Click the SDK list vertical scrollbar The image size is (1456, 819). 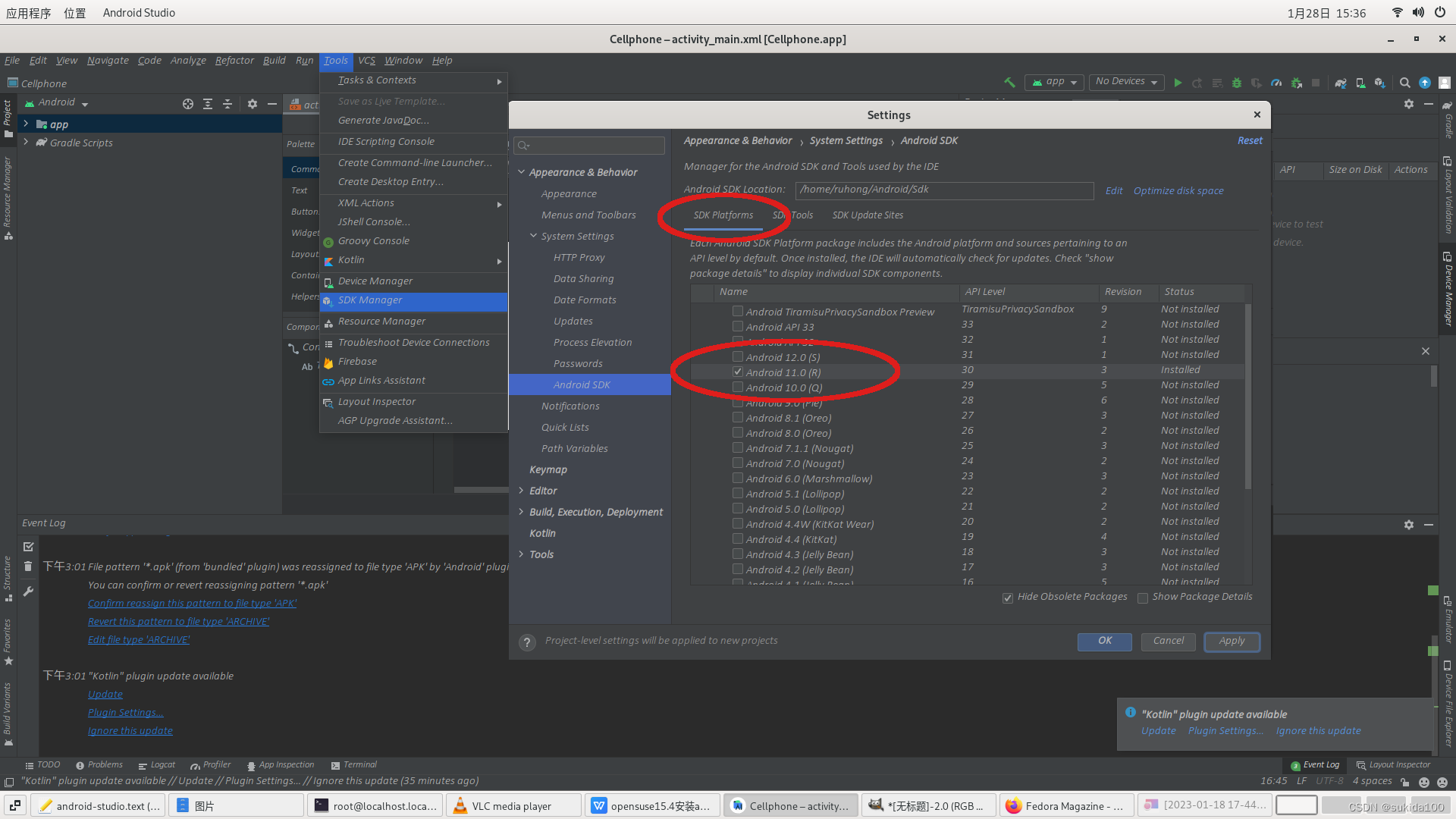tap(1247, 396)
